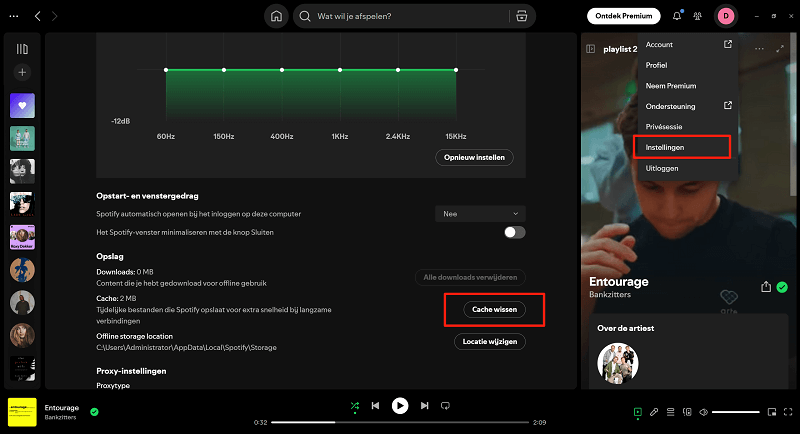
Task: Click the Cache wissen button
Action: pyautogui.click(x=494, y=310)
